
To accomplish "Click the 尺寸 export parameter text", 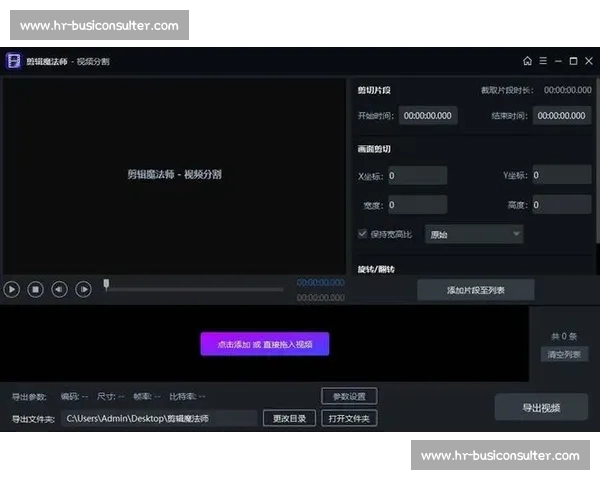I will coord(110,397).
